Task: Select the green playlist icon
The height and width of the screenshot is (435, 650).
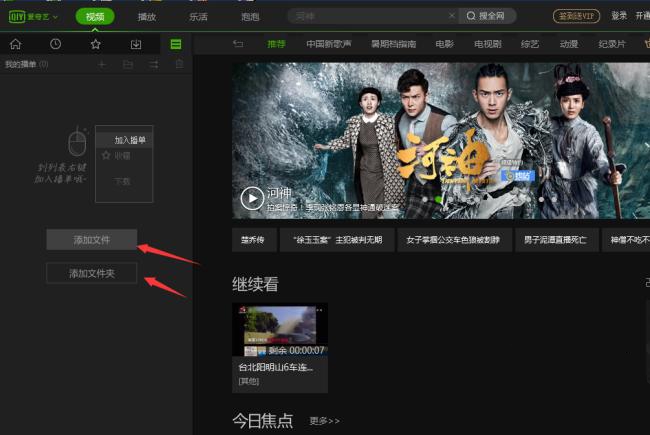Action: click(176, 44)
